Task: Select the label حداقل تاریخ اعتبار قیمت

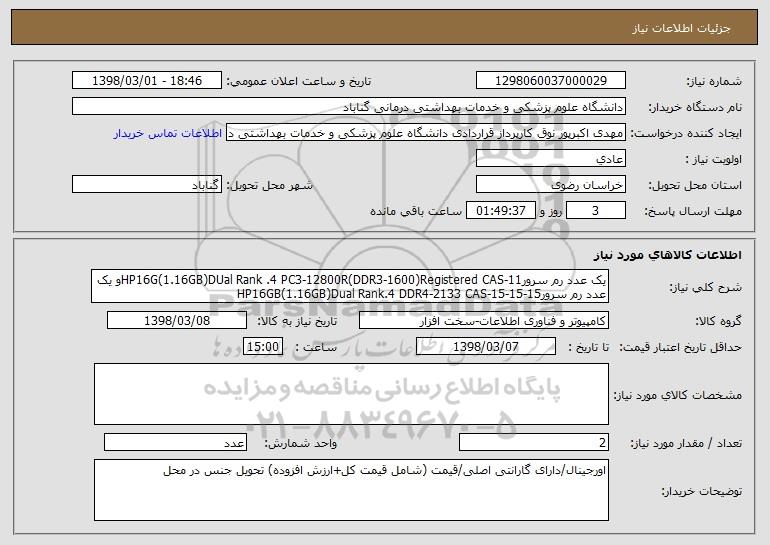Action: pyautogui.click(x=680, y=347)
